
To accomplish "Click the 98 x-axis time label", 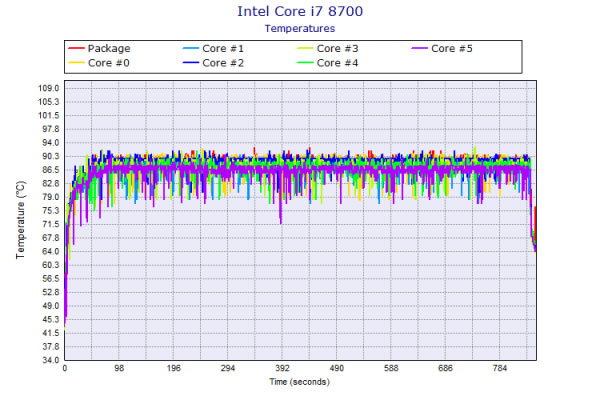I will click(119, 368).
